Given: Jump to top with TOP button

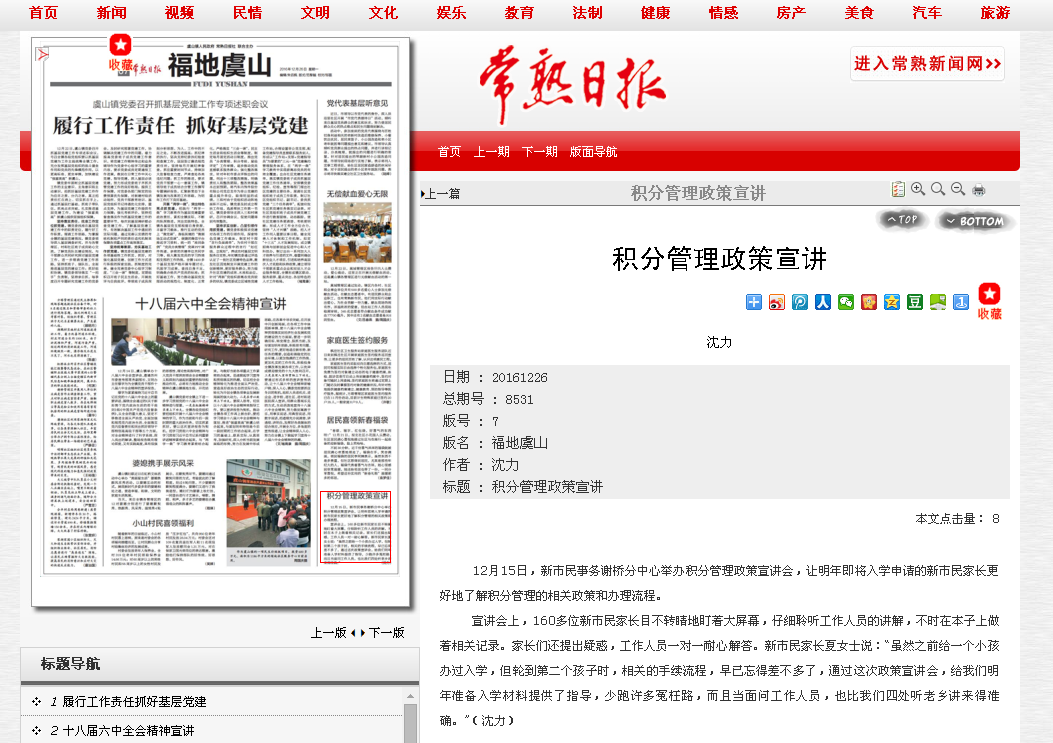Looking at the screenshot, I should 902,220.
